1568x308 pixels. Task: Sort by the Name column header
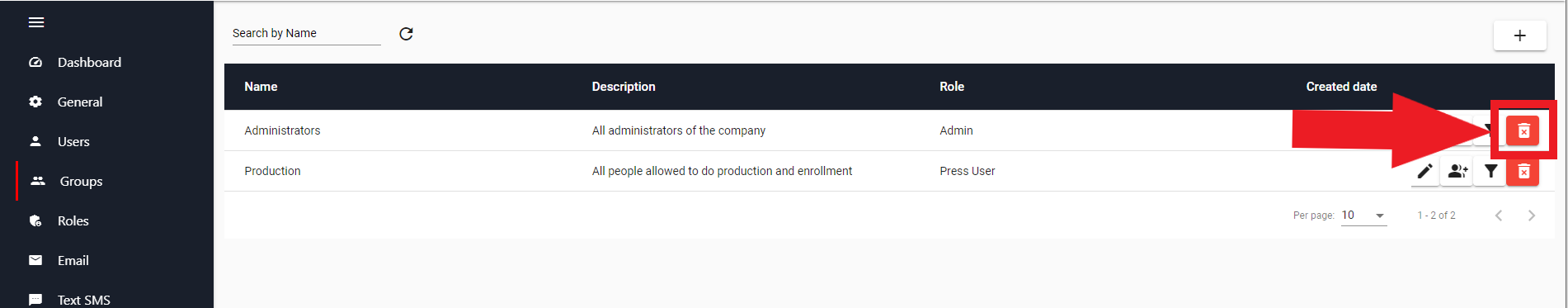261,87
